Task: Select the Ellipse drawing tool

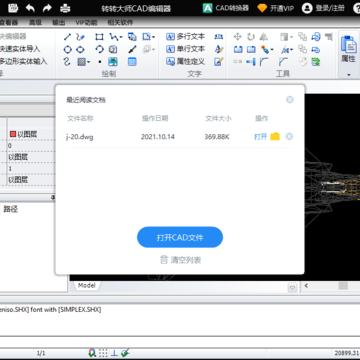Action: (x=80, y=50)
